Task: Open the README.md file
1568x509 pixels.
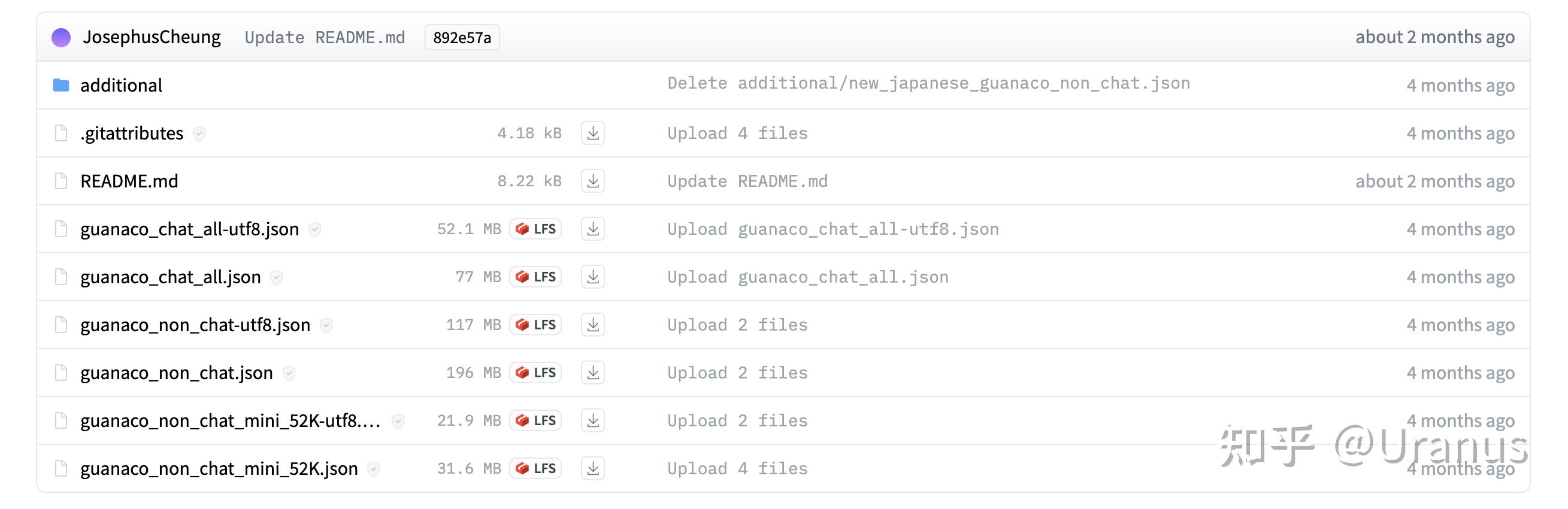Action: click(129, 181)
